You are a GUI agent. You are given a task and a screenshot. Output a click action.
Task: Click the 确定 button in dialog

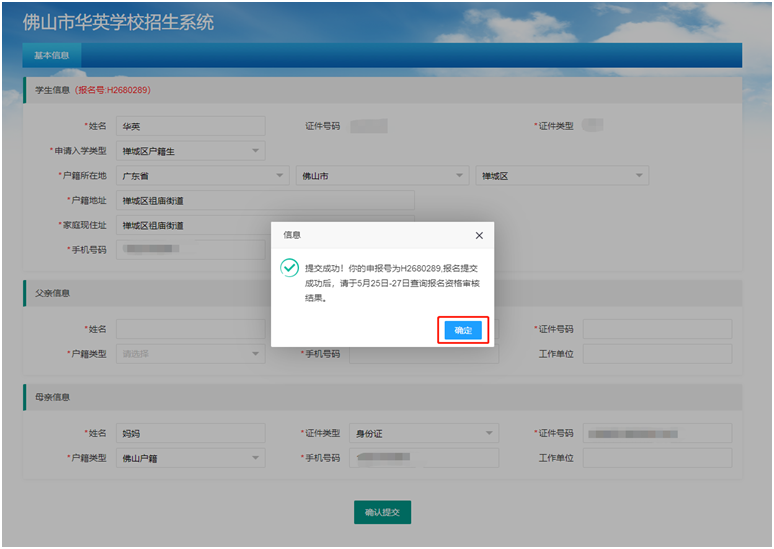[x=463, y=330]
